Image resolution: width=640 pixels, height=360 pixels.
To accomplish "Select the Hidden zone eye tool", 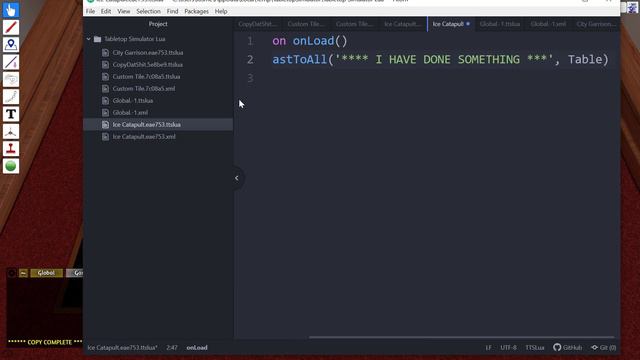I will point(11,79).
